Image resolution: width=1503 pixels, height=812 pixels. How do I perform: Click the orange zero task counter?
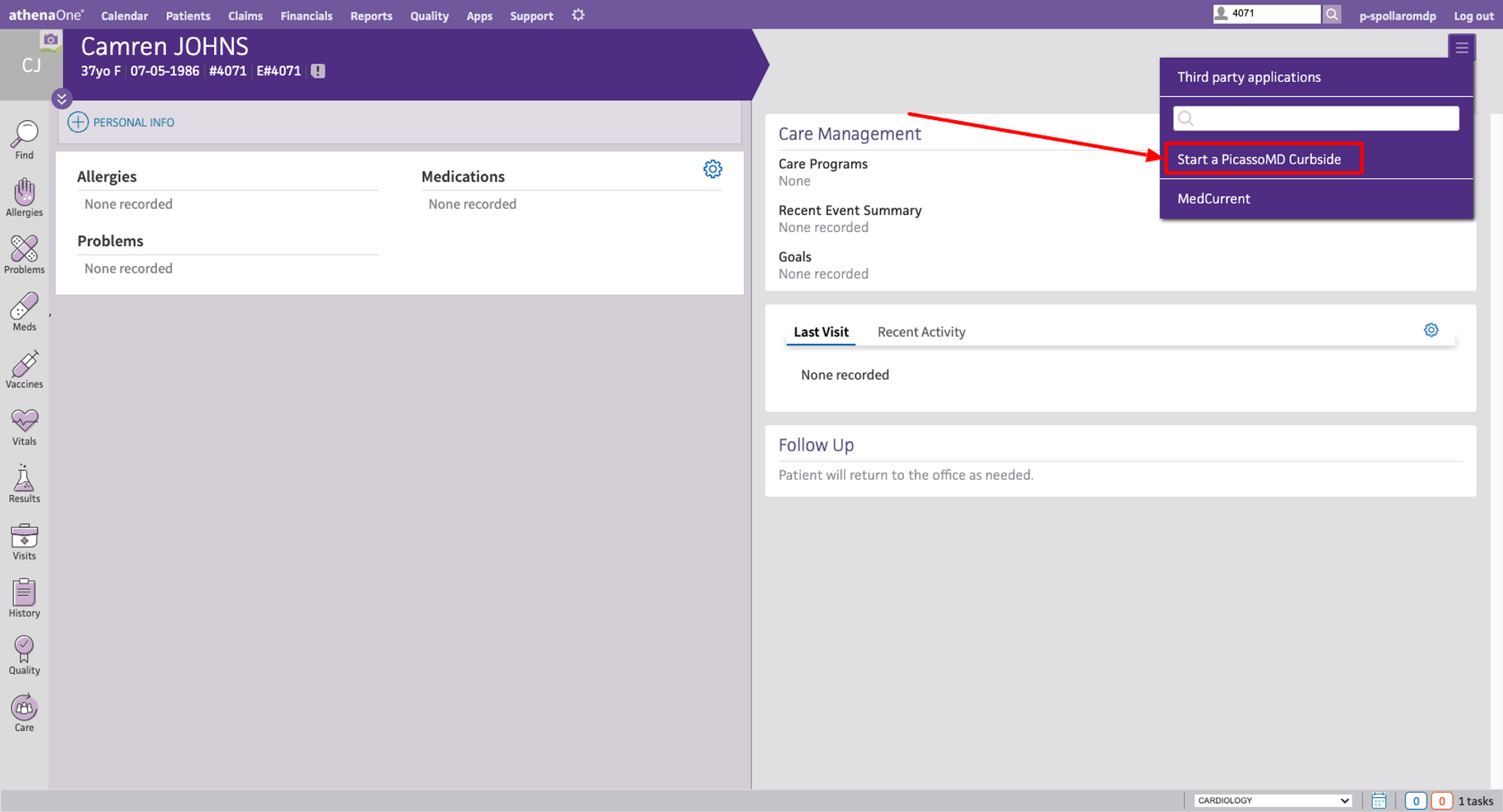point(1442,800)
